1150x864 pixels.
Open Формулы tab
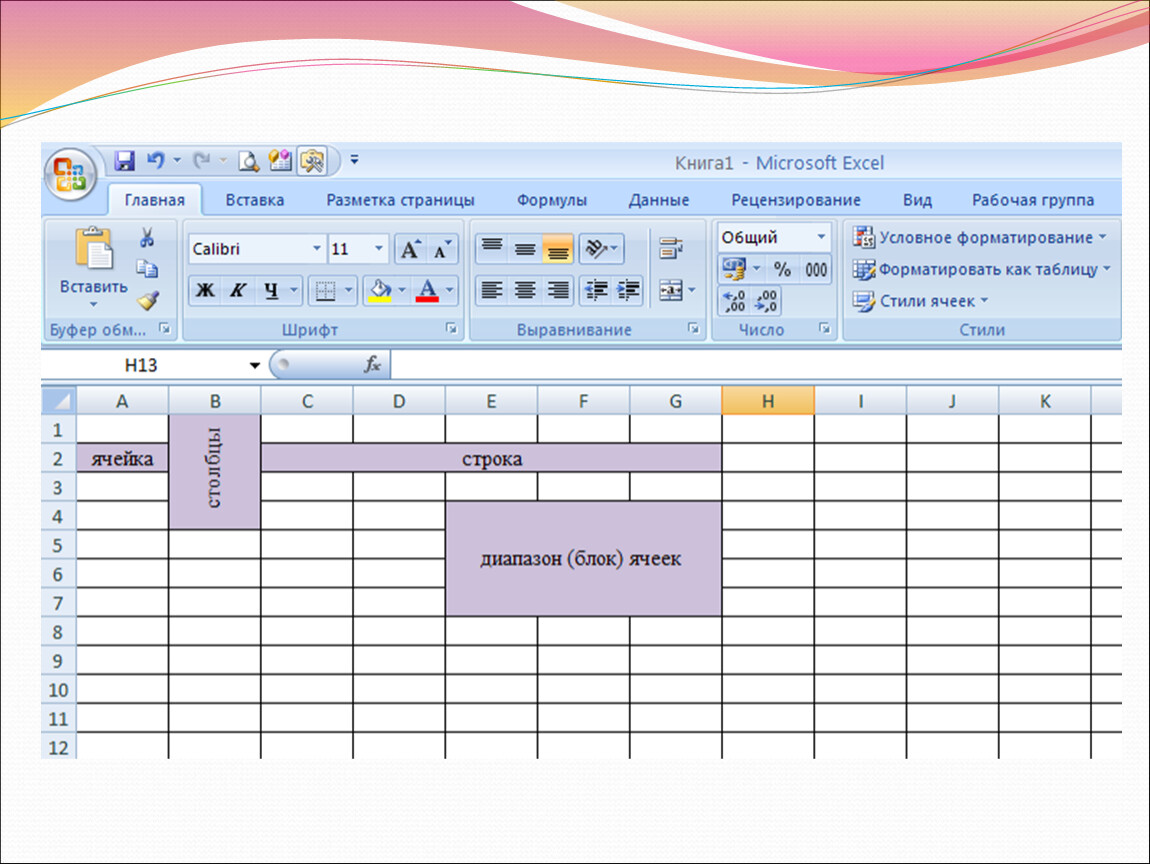point(552,200)
